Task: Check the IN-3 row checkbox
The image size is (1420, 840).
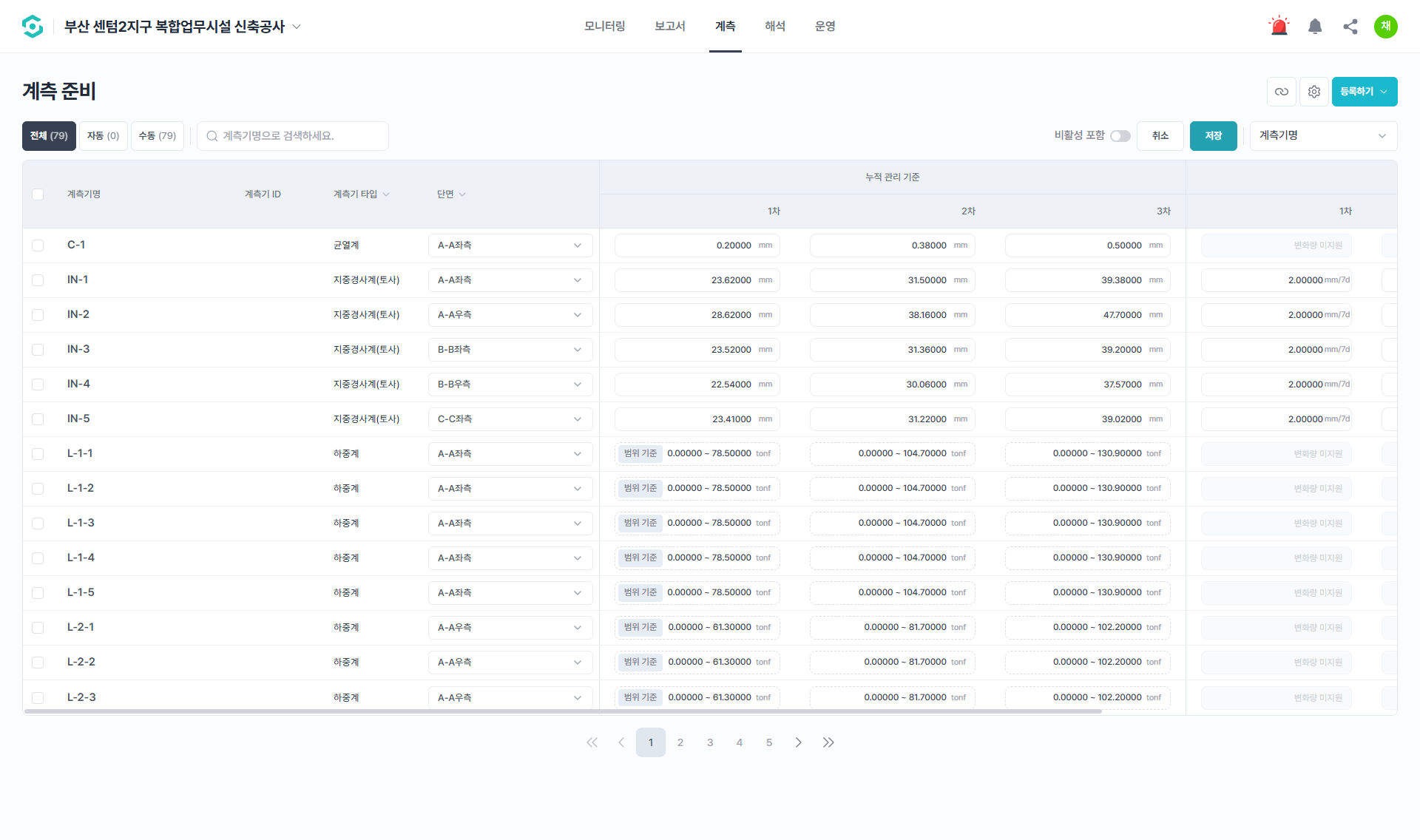Action: pyautogui.click(x=38, y=350)
